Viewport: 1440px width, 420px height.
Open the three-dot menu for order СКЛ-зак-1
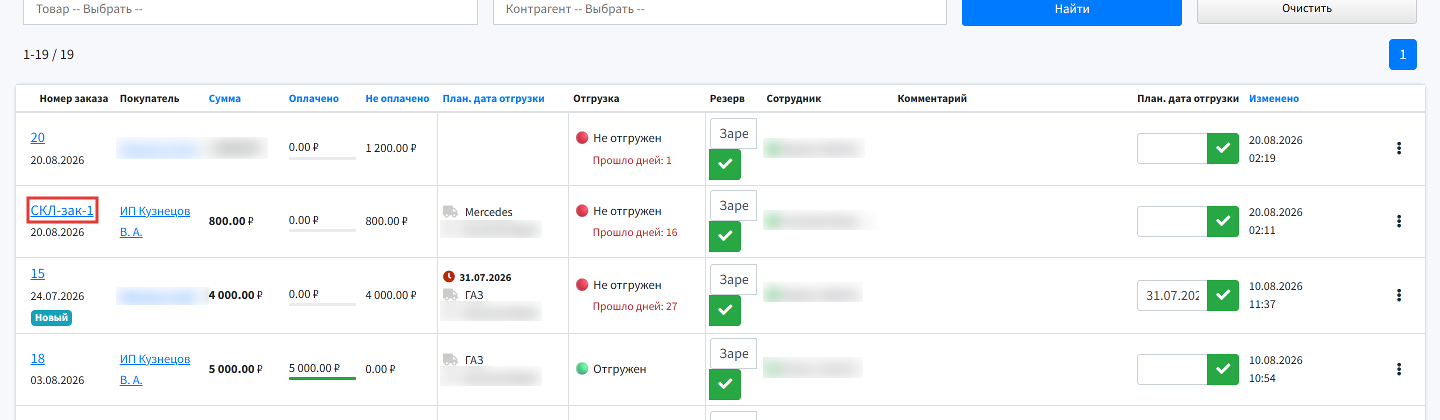1399,221
